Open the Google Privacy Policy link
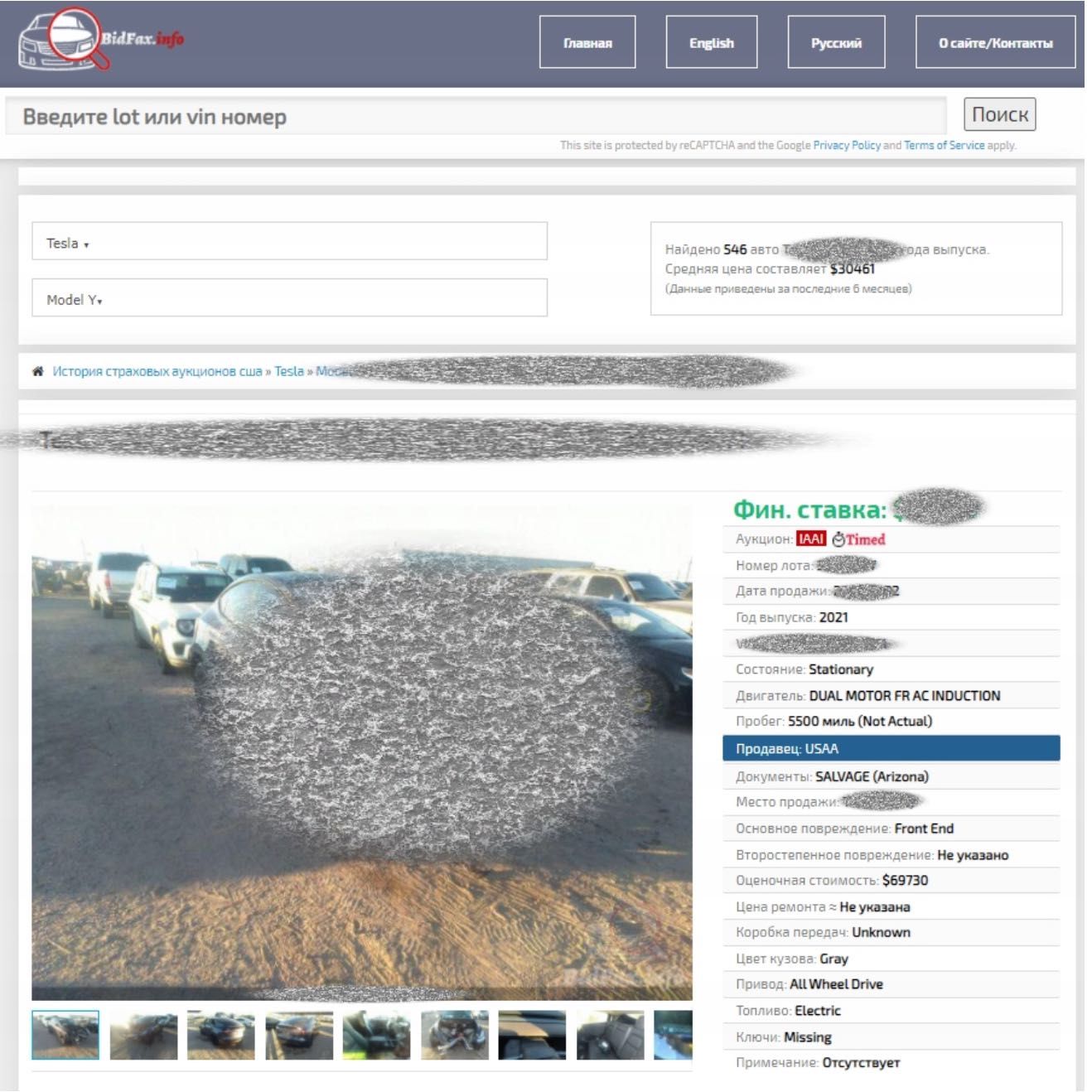The width and height of the screenshot is (1092, 1092). click(x=847, y=145)
